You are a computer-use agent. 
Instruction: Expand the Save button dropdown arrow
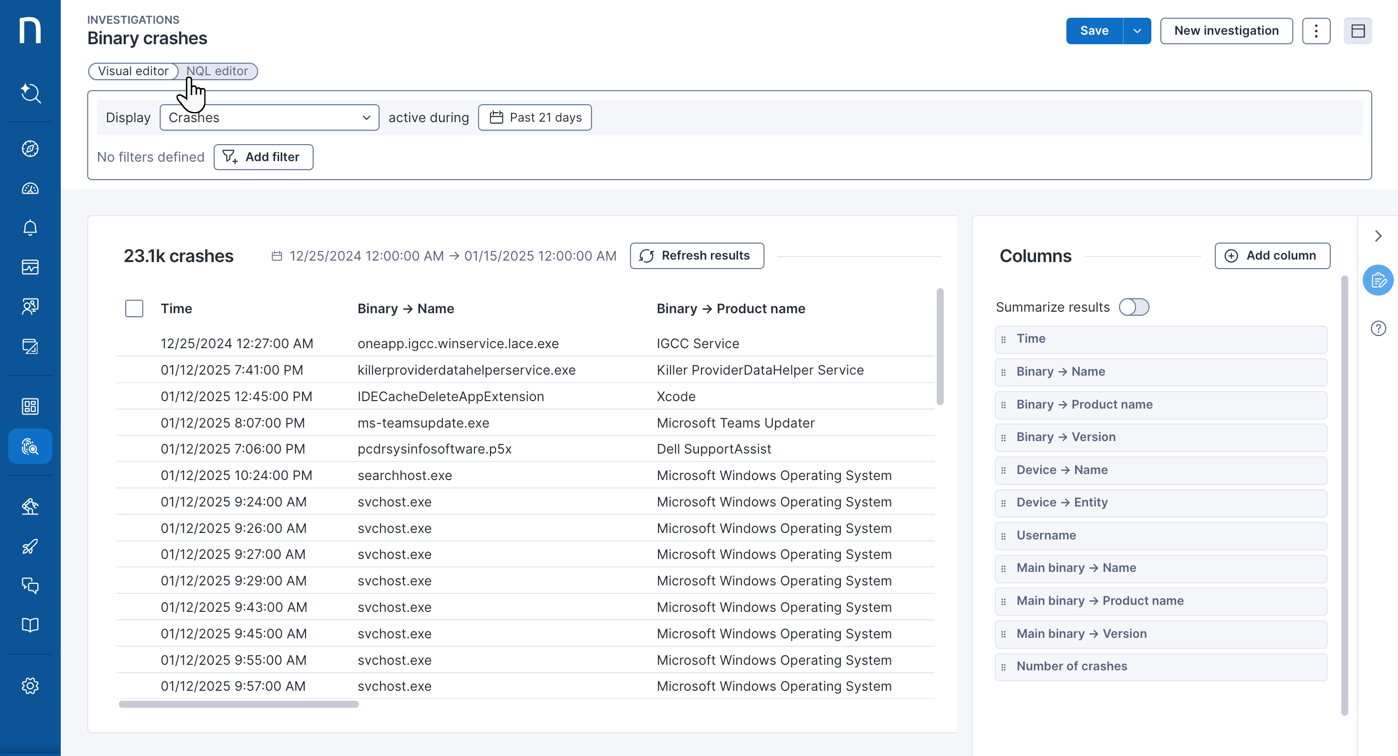[1137, 31]
